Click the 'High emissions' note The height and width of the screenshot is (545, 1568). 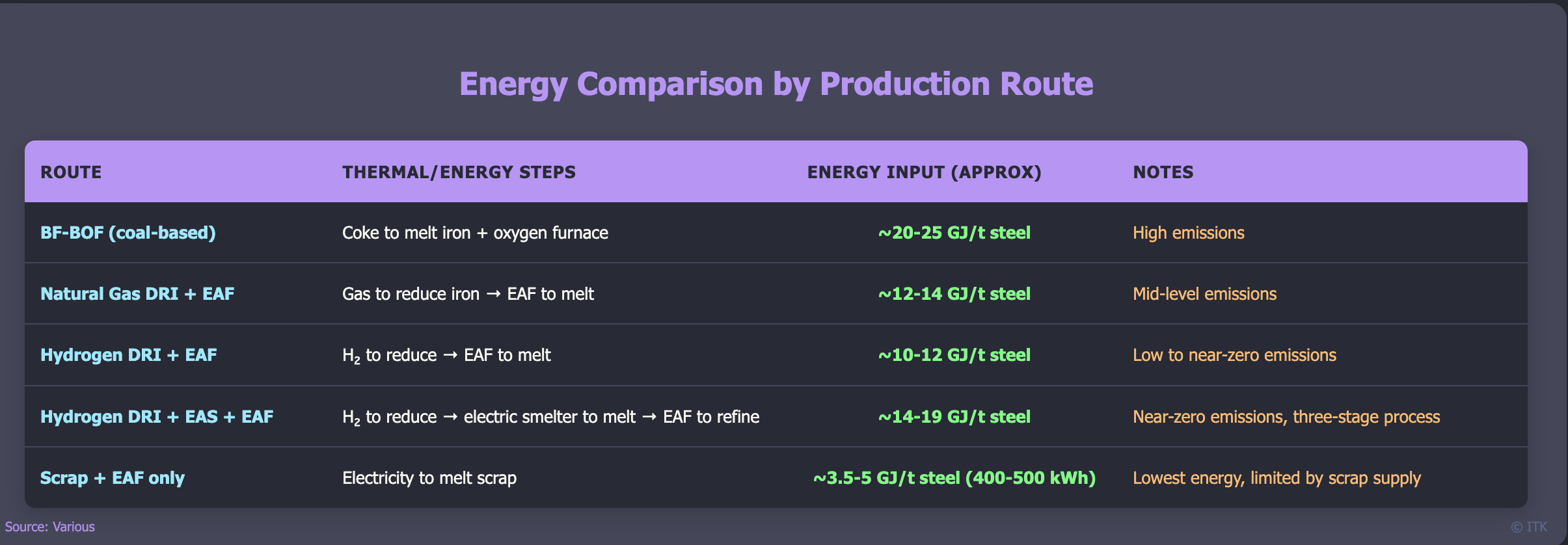(1188, 233)
